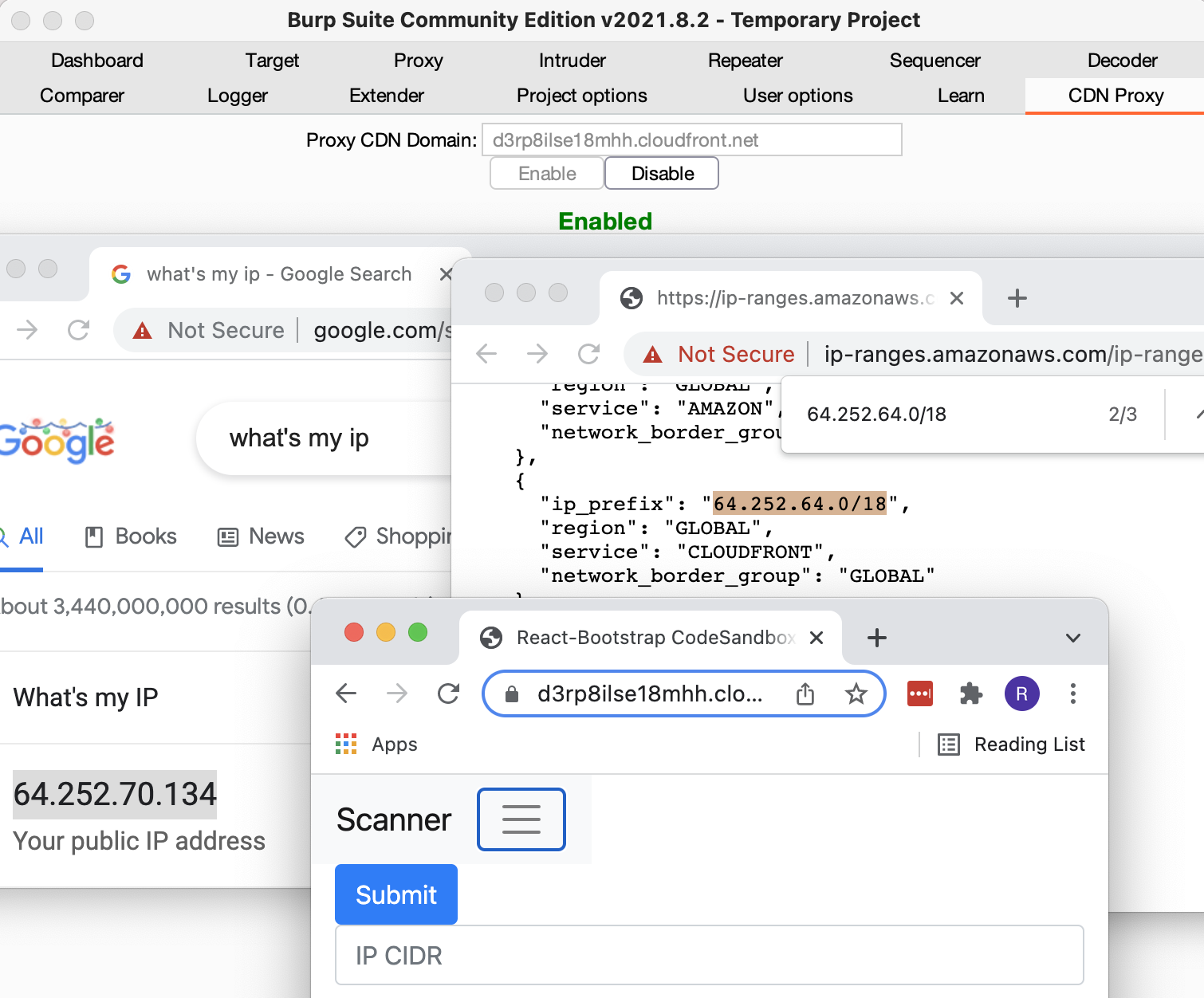
Task: Filter Google results by Books
Action: 131,536
